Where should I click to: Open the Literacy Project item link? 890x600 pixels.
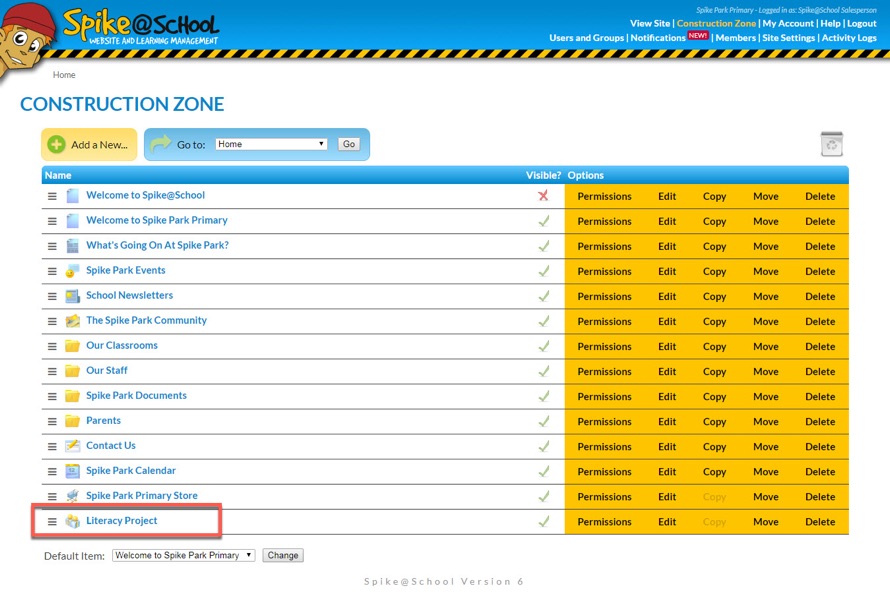tap(121, 521)
